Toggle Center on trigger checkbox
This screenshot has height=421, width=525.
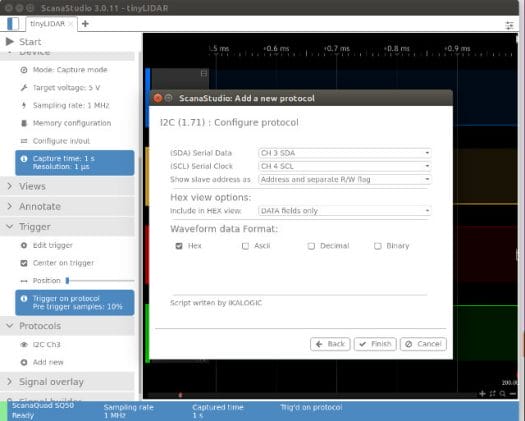point(24,263)
